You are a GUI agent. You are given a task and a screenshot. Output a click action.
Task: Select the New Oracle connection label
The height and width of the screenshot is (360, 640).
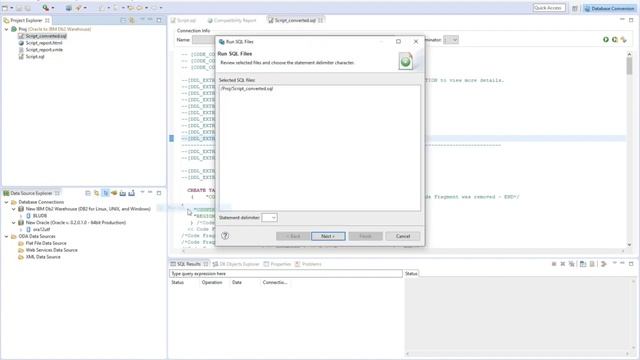(76, 223)
